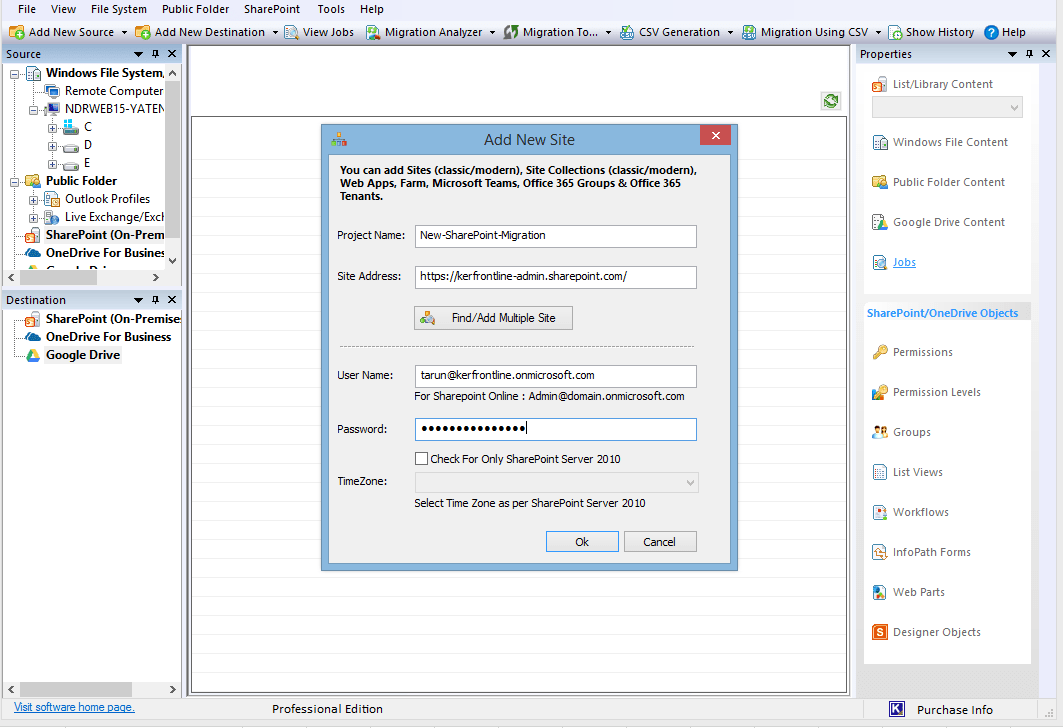1063x728 pixels.
Task: Open the Add New Destination dropdown arrow
Action: click(275, 33)
